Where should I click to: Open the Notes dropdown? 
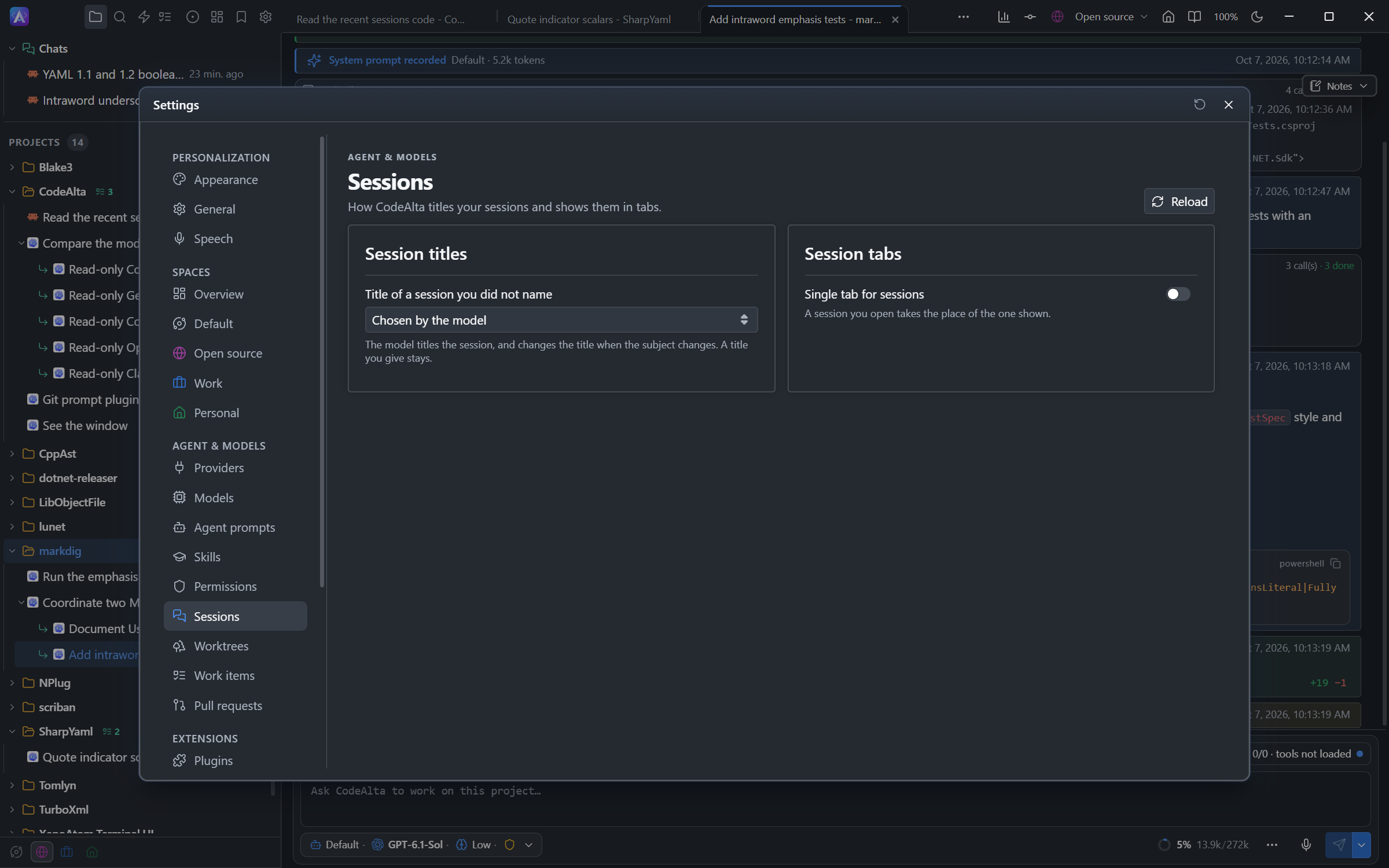click(x=1339, y=86)
